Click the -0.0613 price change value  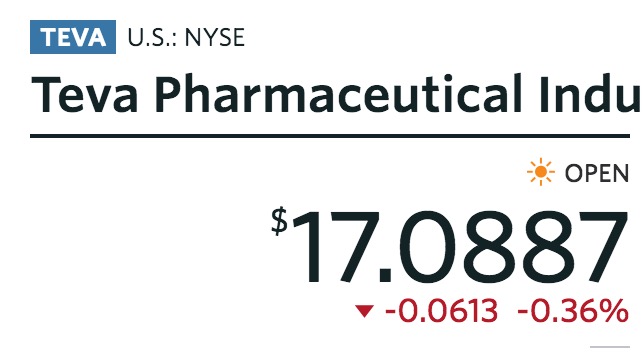click(x=442, y=311)
